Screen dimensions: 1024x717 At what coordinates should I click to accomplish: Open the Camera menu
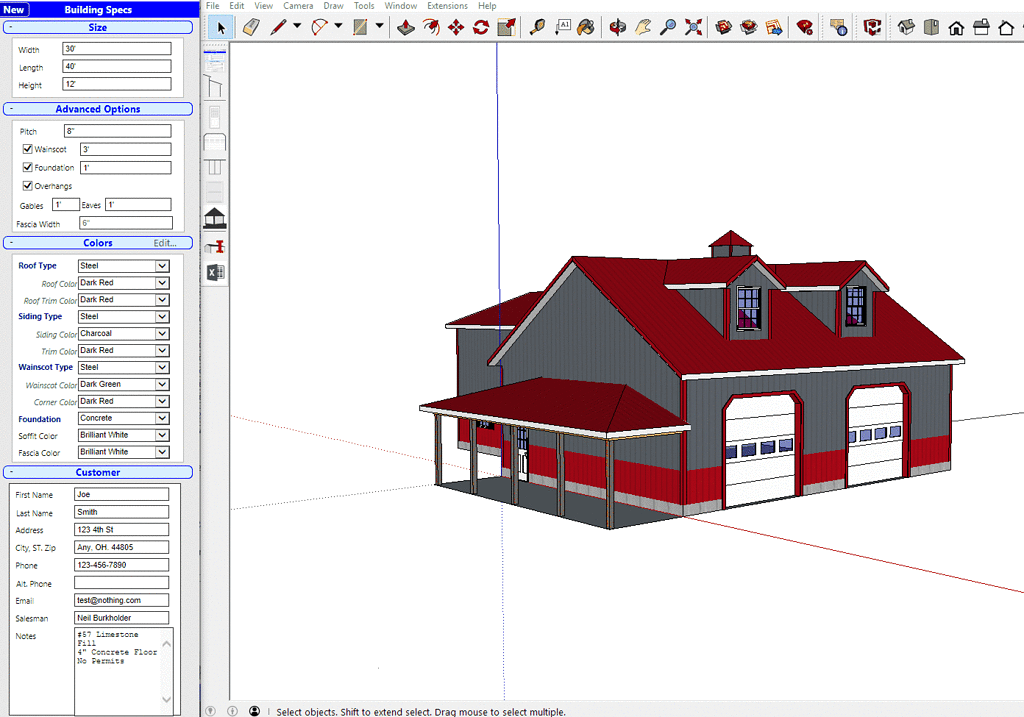(298, 5)
